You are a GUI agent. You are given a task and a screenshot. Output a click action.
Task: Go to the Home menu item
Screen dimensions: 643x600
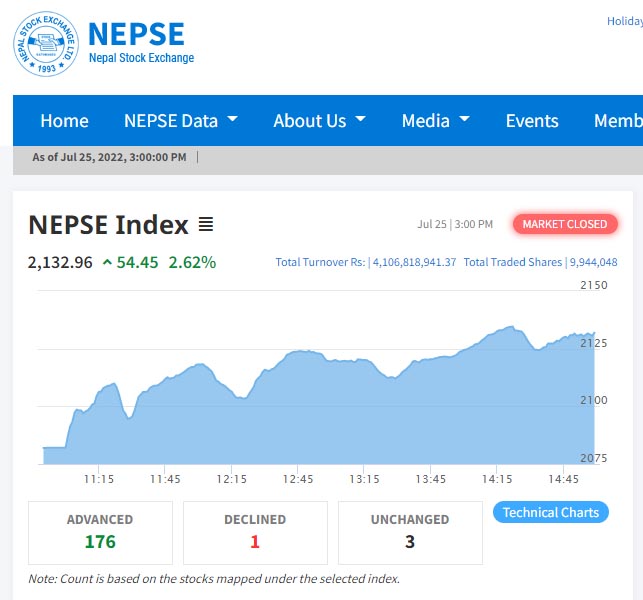coord(64,121)
